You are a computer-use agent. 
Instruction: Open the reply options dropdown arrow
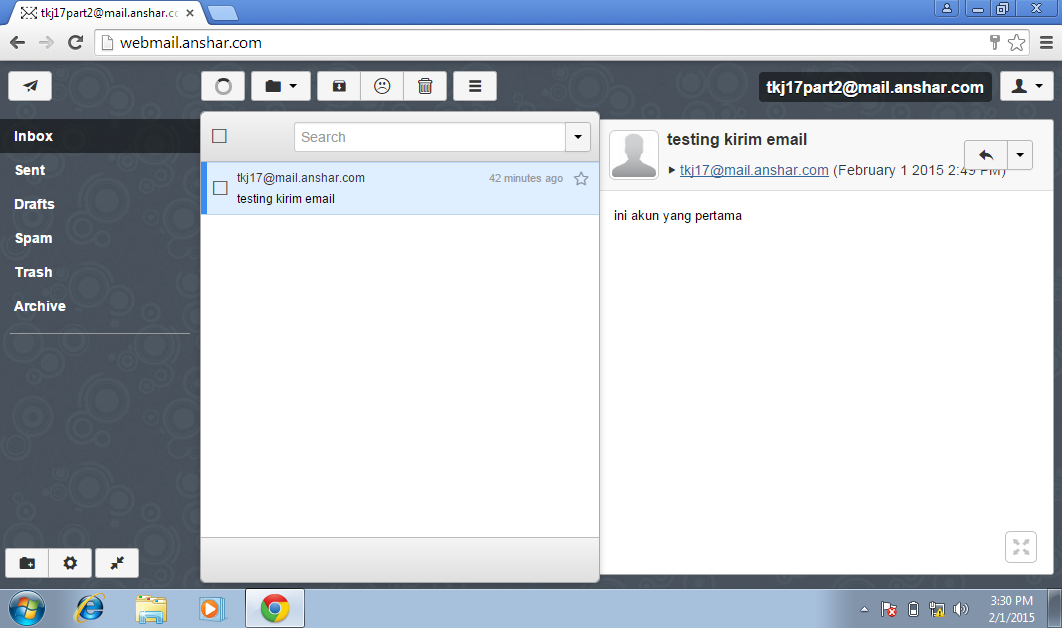(1020, 155)
